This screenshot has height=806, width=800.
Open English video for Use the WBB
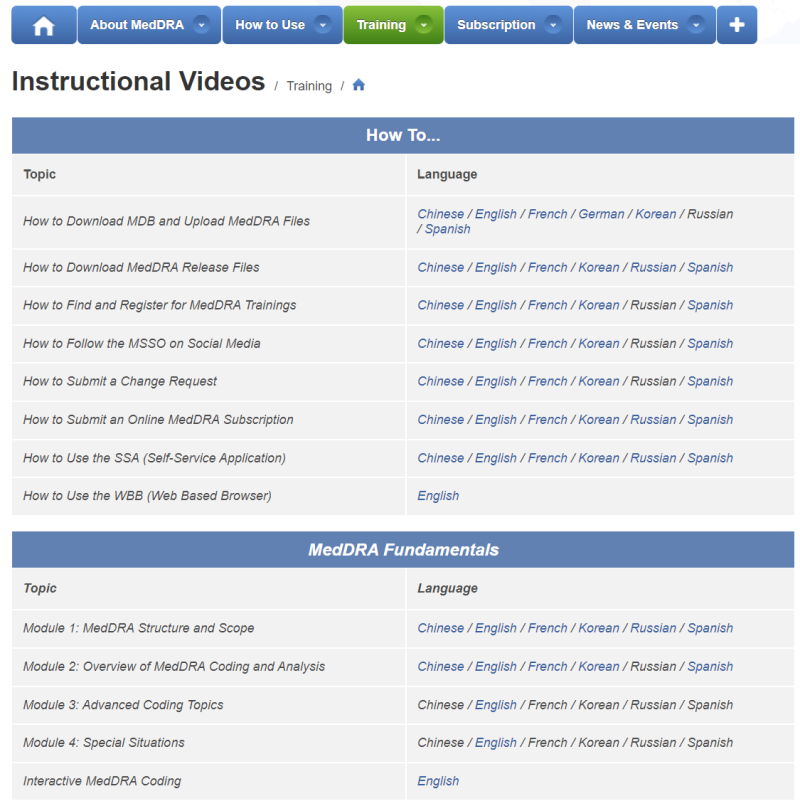[438, 496]
